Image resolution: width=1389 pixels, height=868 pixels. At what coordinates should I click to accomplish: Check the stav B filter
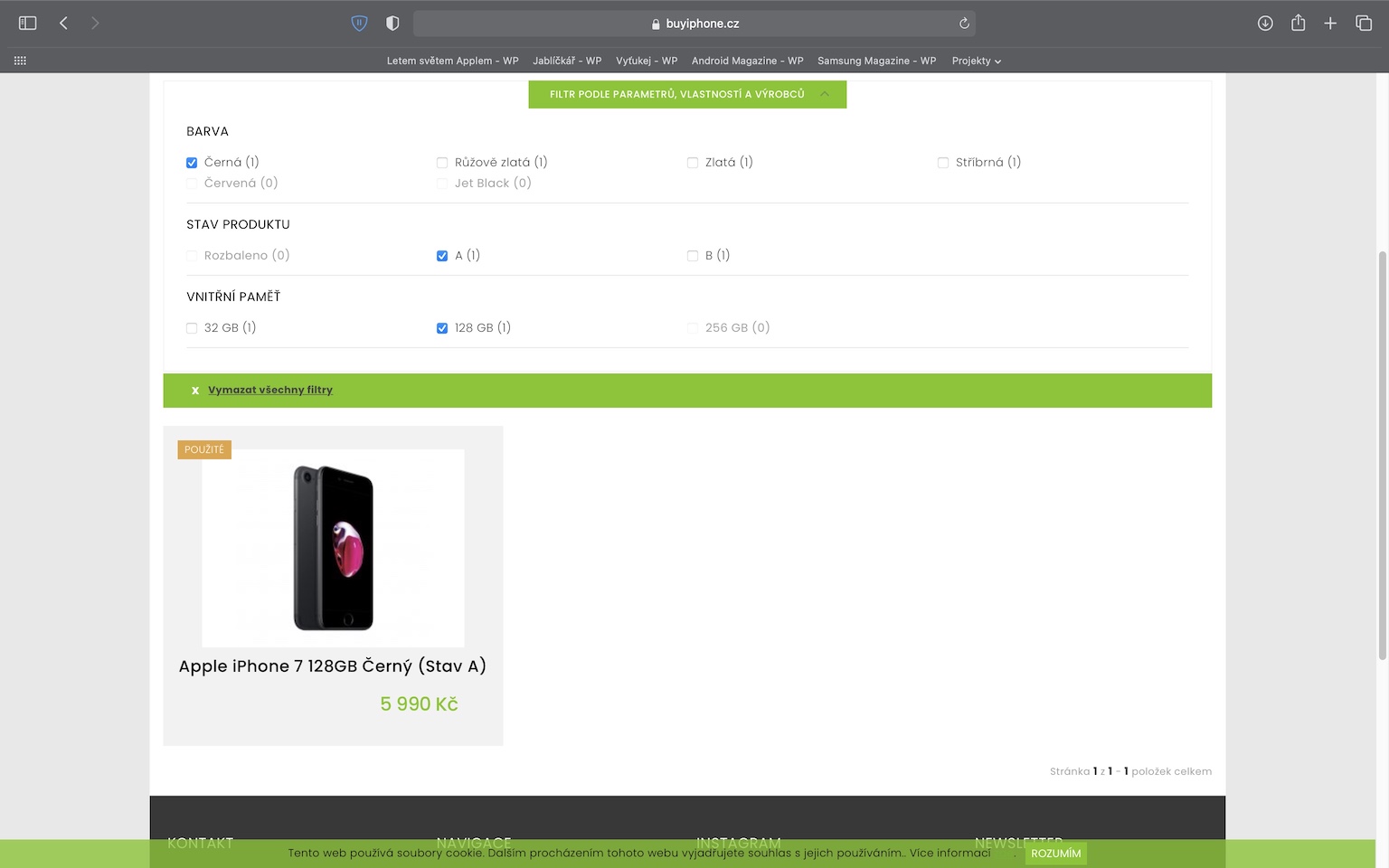tap(693, 256)
